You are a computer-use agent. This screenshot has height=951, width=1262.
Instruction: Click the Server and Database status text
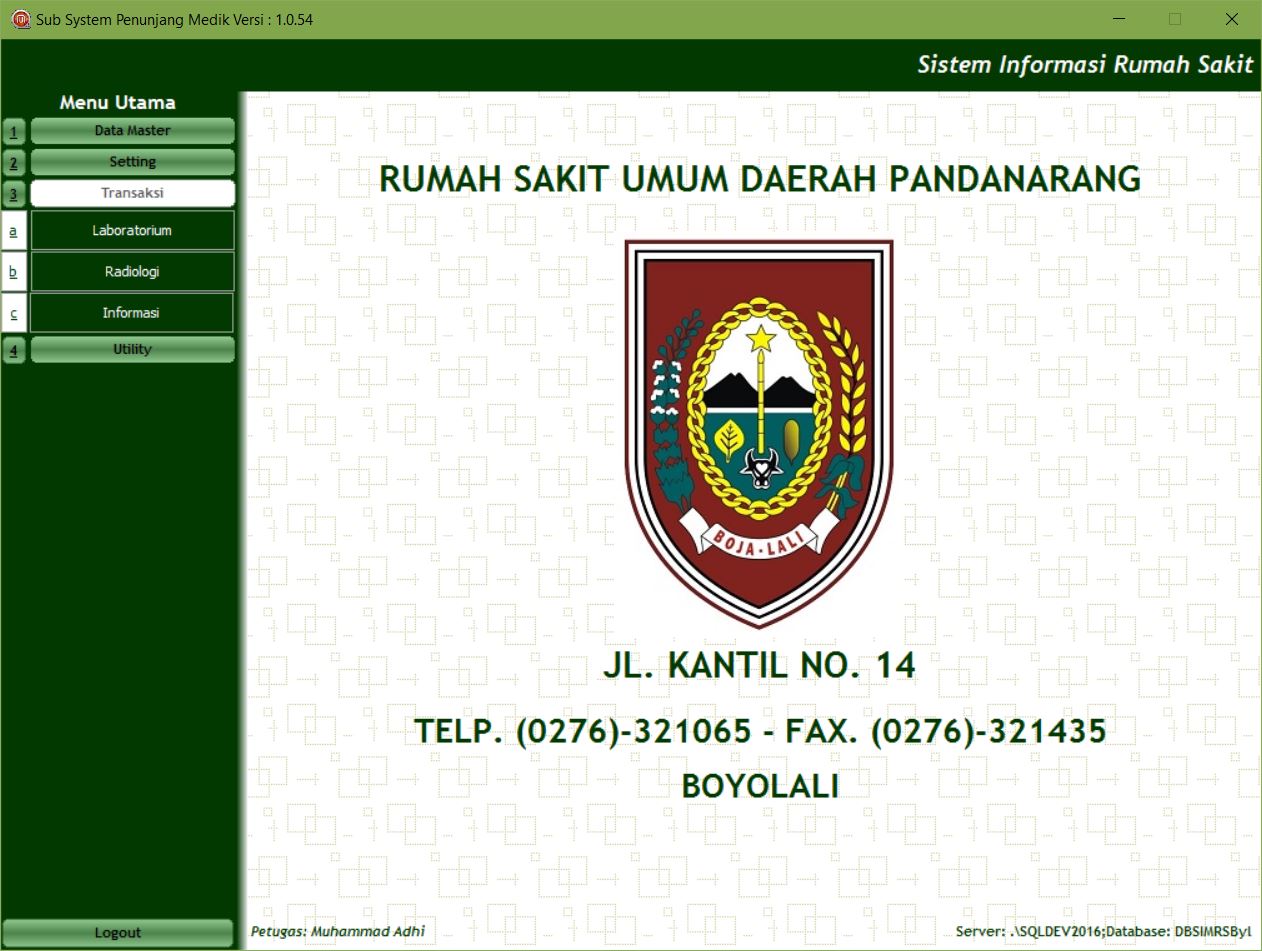pyautogui.click(x=1103, y=931)
